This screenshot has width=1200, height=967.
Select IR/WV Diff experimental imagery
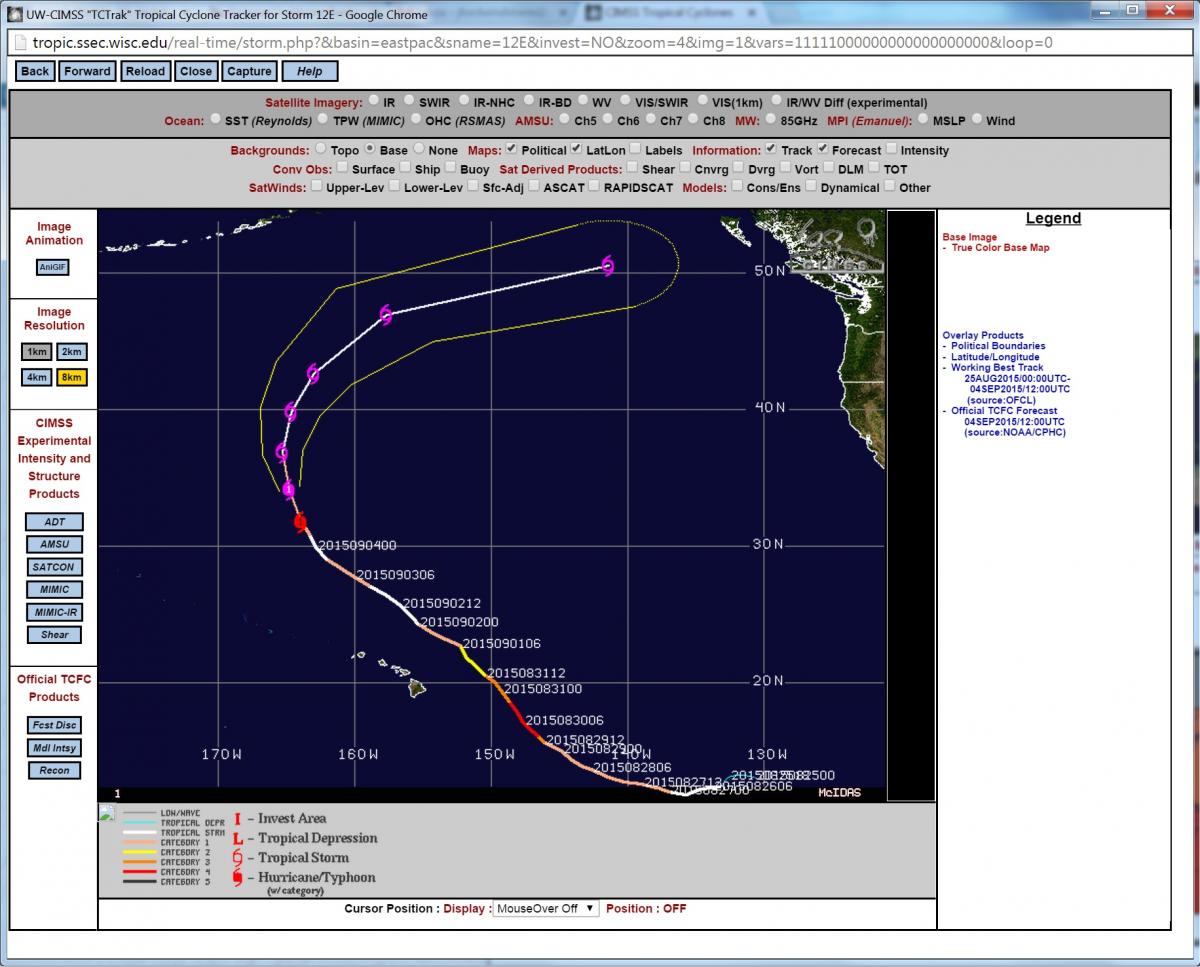pyautogui.click(x=775, y=101)
